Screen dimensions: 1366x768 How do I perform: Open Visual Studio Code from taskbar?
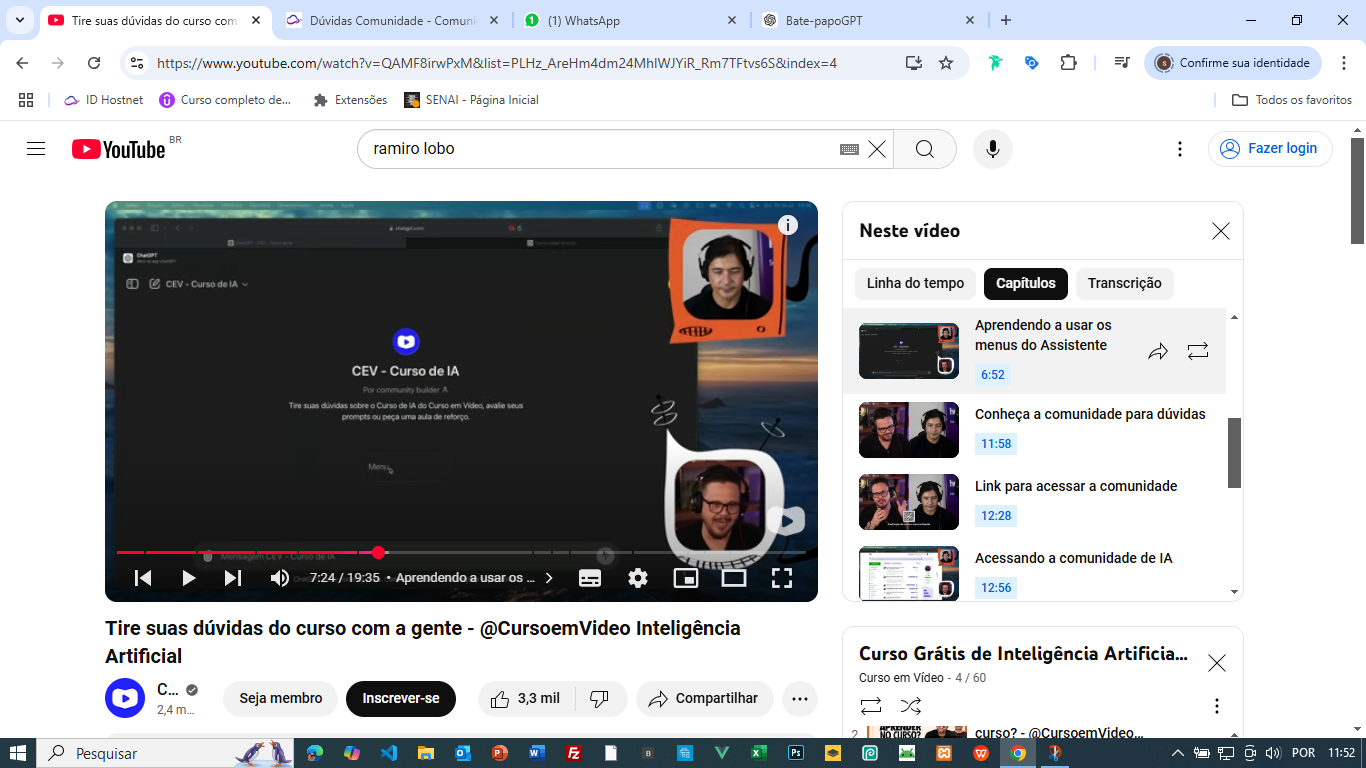pos(388,753)
